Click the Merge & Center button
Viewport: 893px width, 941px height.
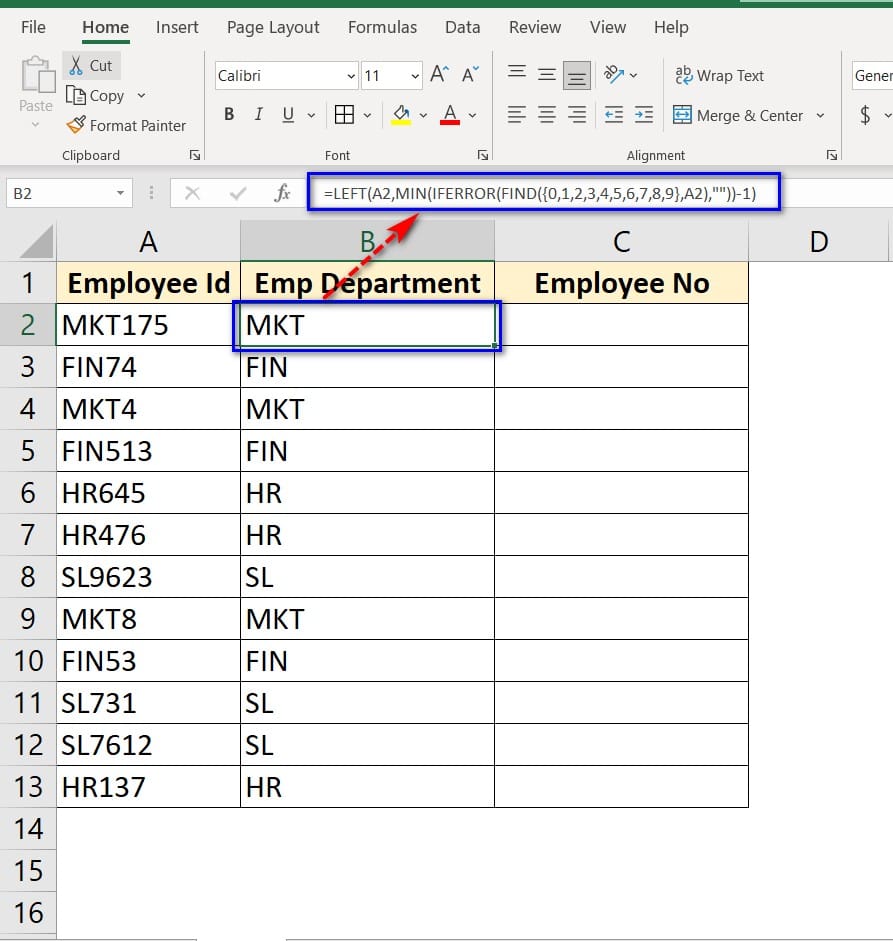coord(738,115)
